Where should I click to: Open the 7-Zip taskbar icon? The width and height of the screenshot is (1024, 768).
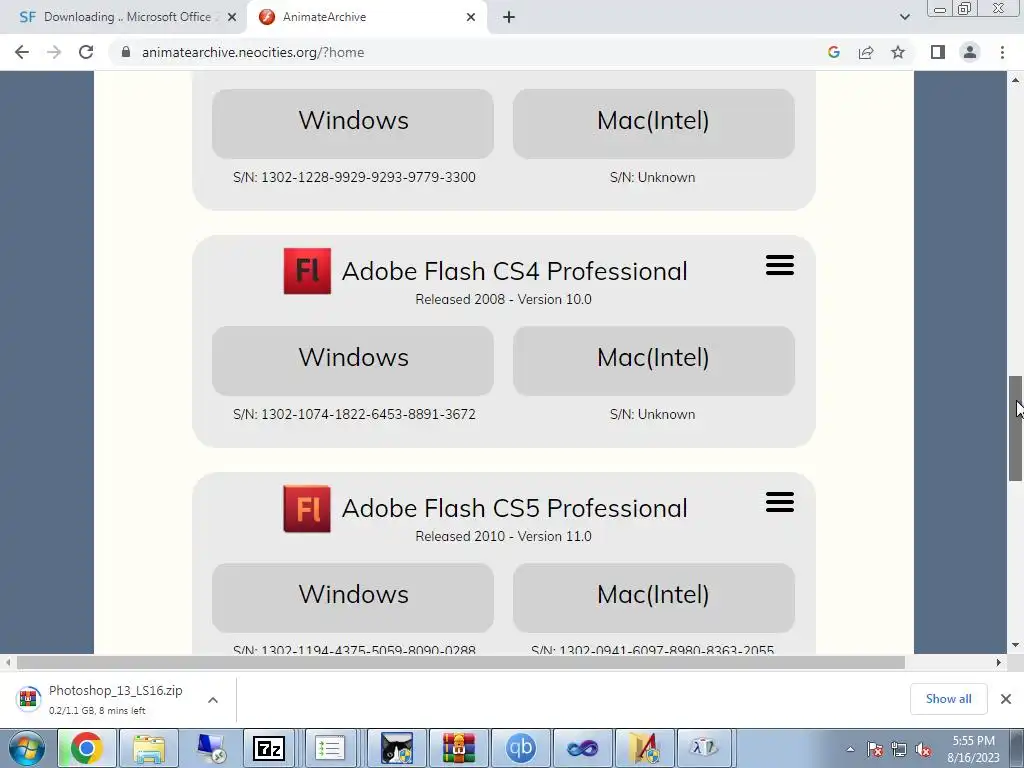pyautogui.click(x=269, y=748)
